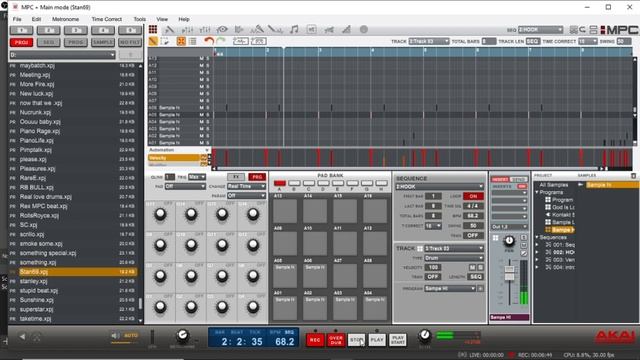Click the channel strip volume fader
640x360 pixels.
tap(509, 273)
